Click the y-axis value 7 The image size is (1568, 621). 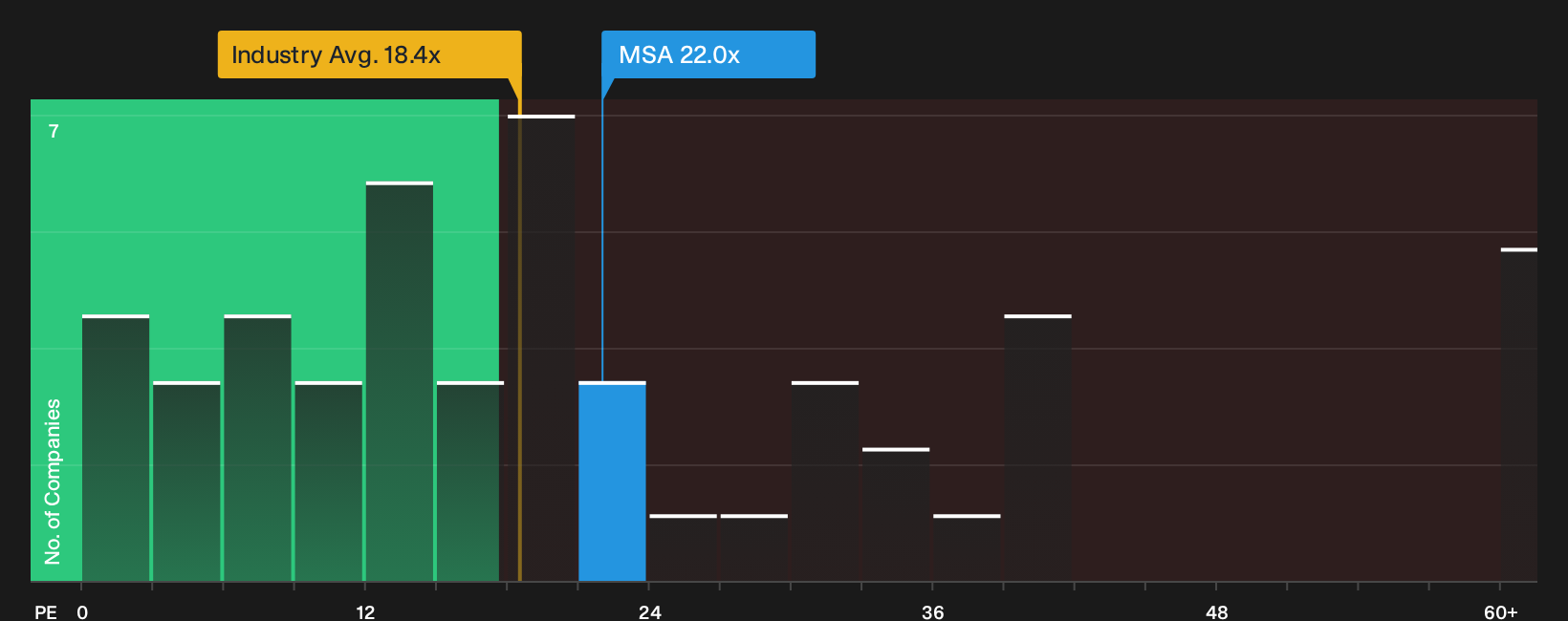tap(54, 132)
